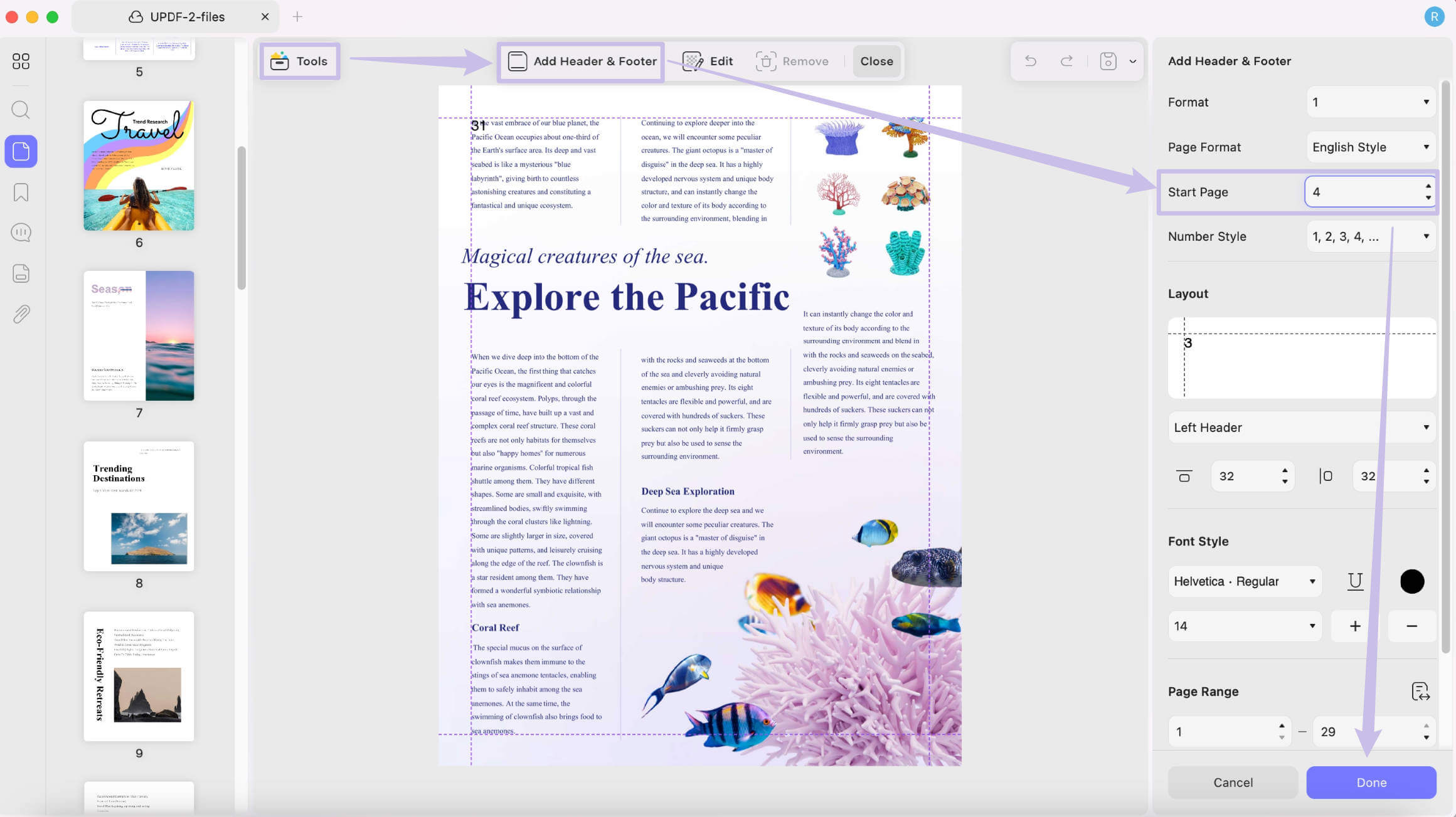Increase the top margin stepper

point(1285,471)
